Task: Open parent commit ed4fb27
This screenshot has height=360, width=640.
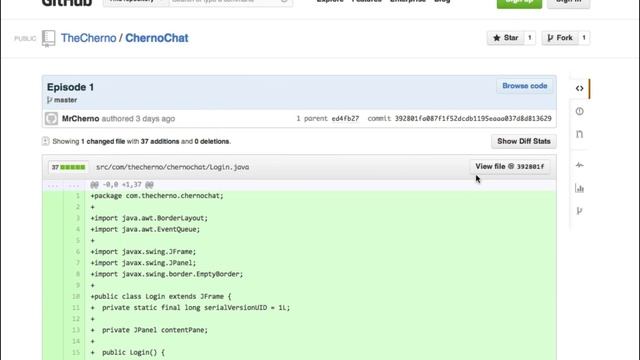Action: pos(345,119)
